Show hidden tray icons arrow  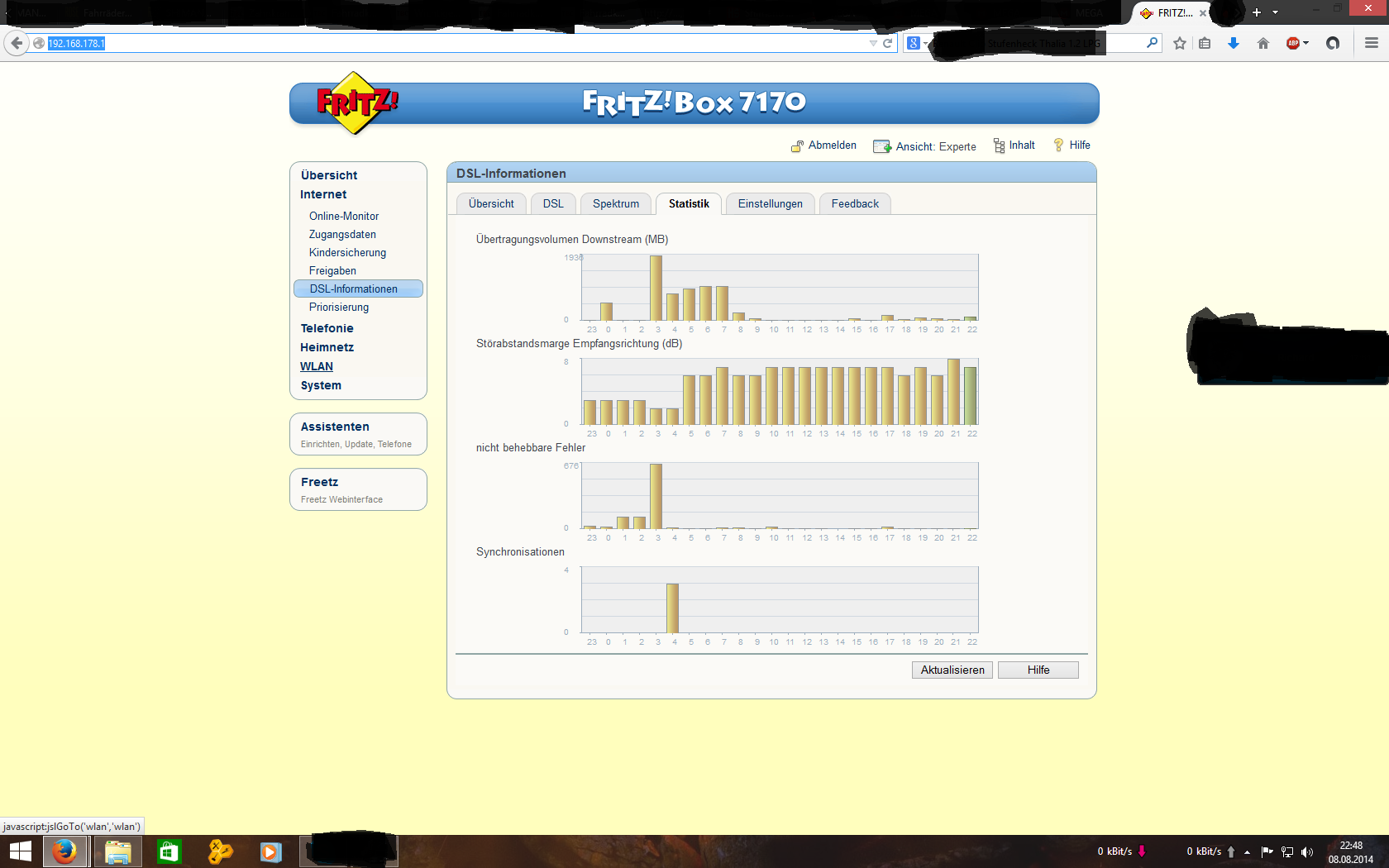pyautogui.click(x=1247, y=851)
